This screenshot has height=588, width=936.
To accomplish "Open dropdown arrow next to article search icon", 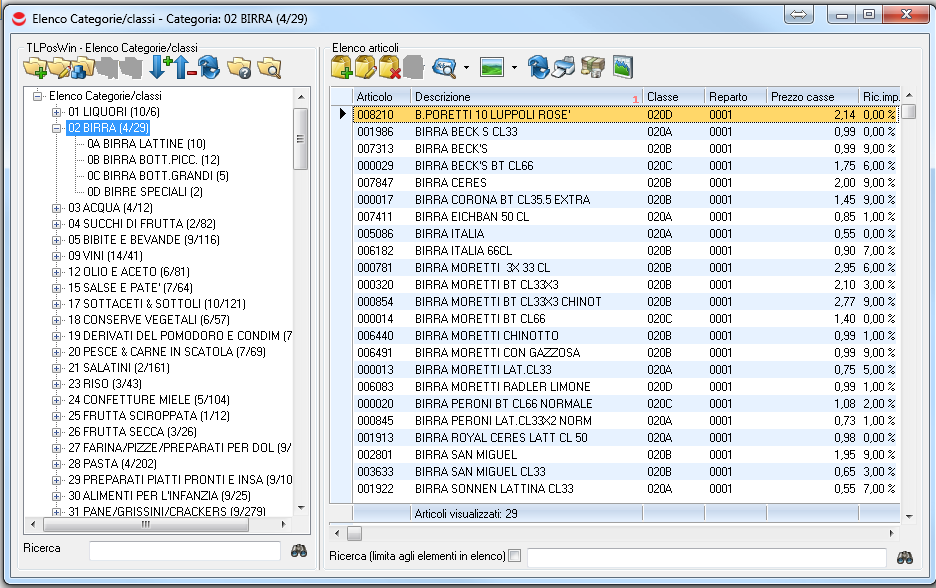I will pos(466,68).
